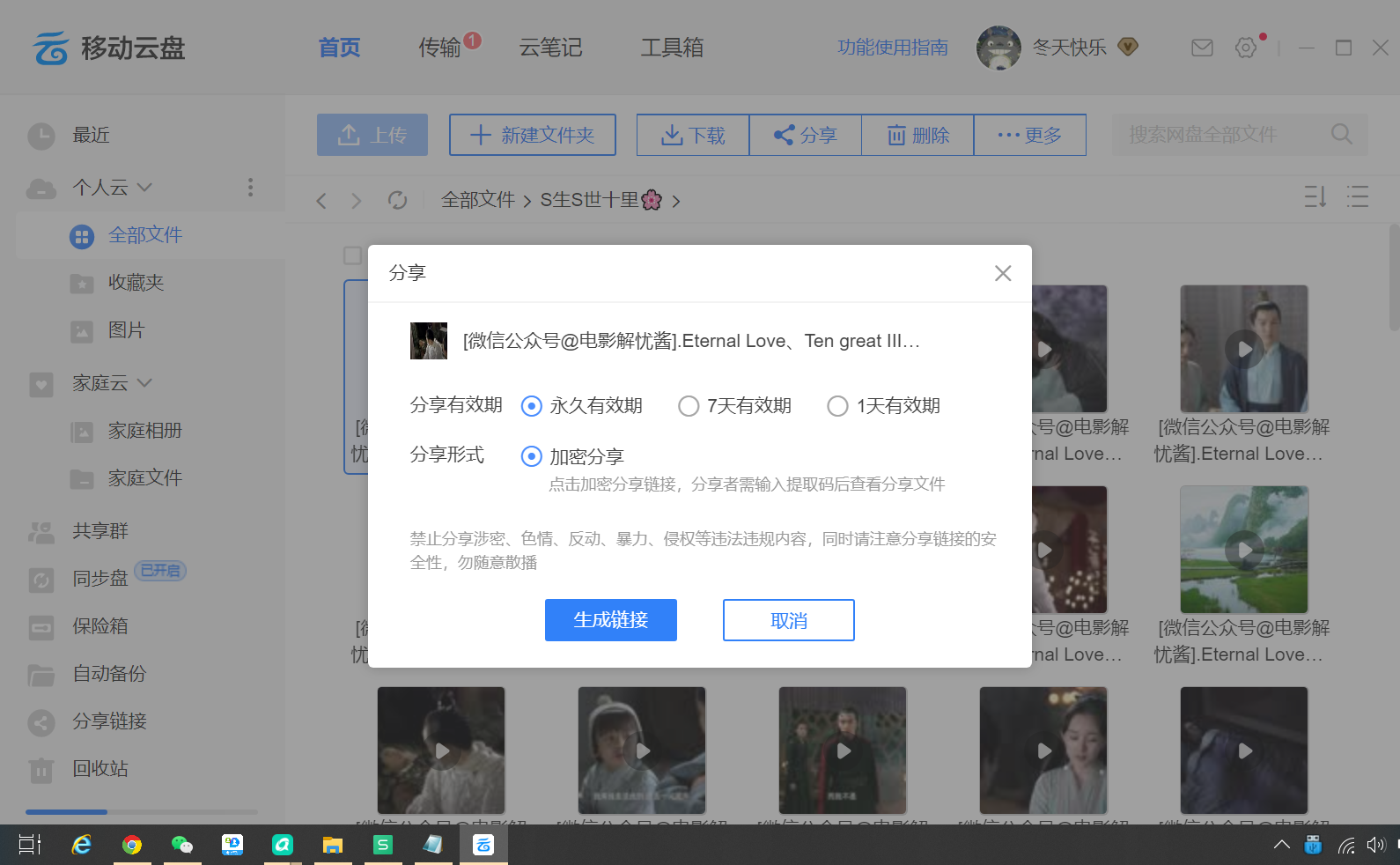Click 取消 button
The image size is (1400, 865).
(789, 620)
